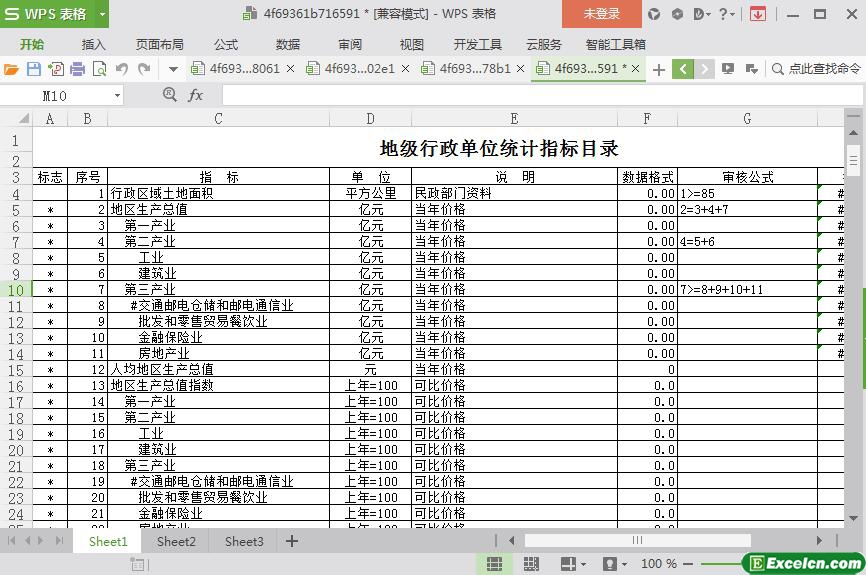Close the 4f693...8061 document tab
866x575 pixels.
coord(291,69)
